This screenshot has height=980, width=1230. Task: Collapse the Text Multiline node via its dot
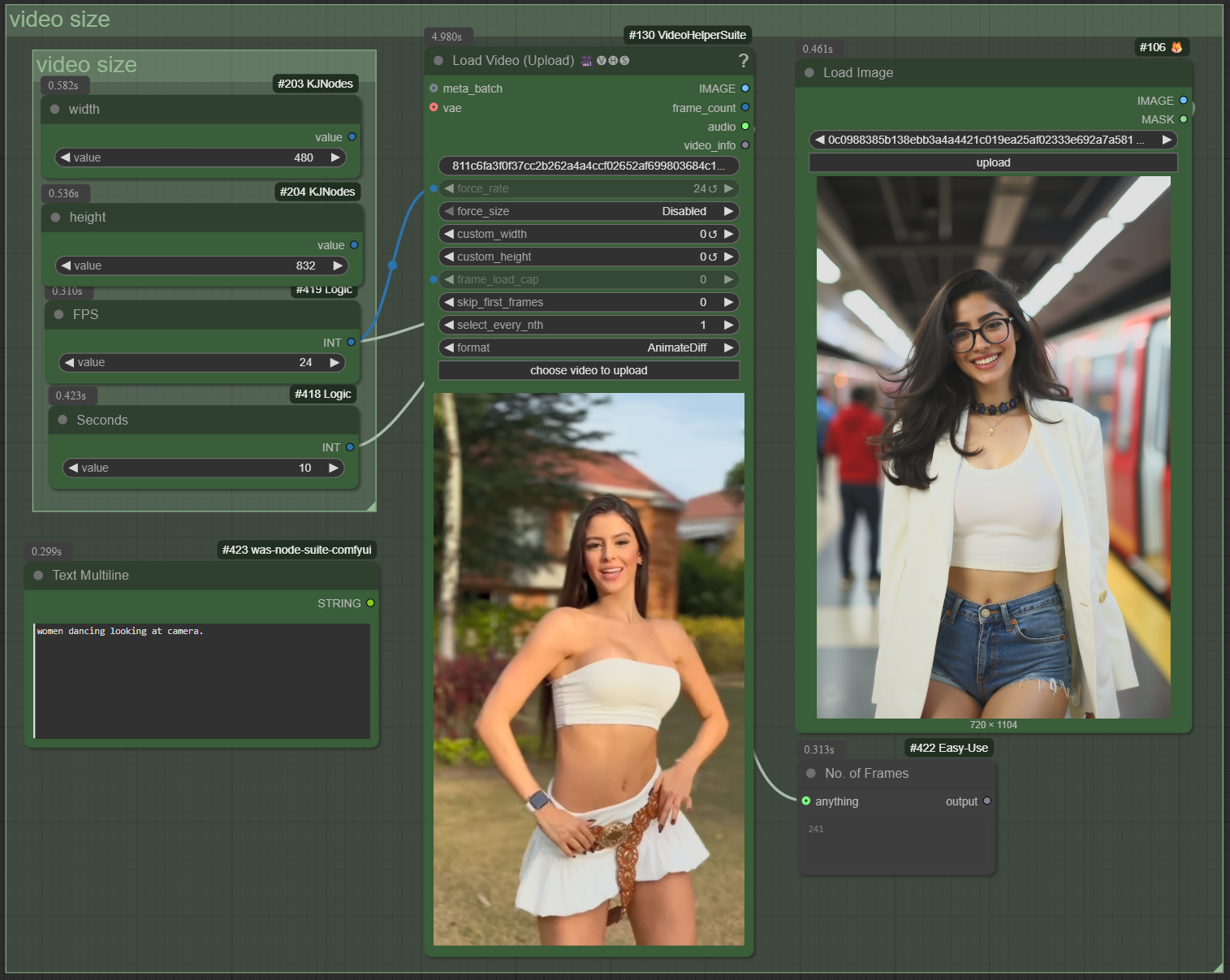coord(38,576)
